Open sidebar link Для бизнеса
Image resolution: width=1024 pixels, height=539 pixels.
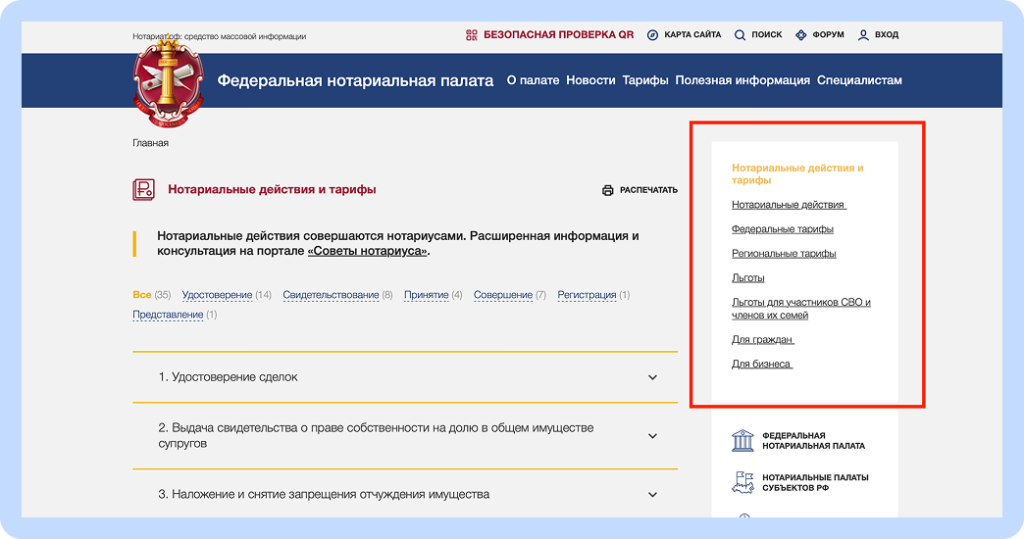pos(762,364)
